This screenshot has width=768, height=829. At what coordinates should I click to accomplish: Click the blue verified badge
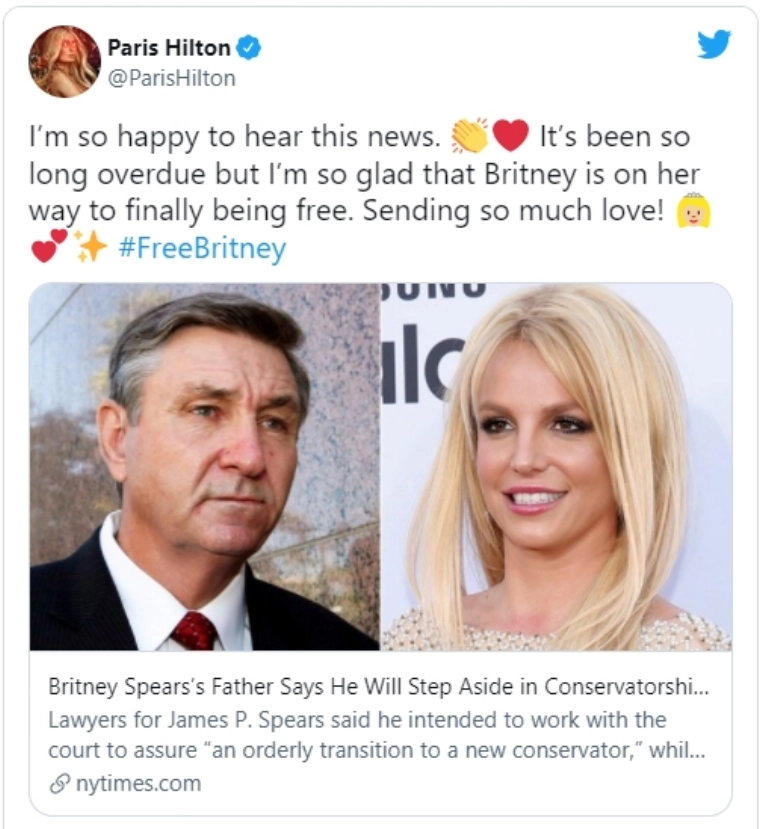click(x=248, y=48)
